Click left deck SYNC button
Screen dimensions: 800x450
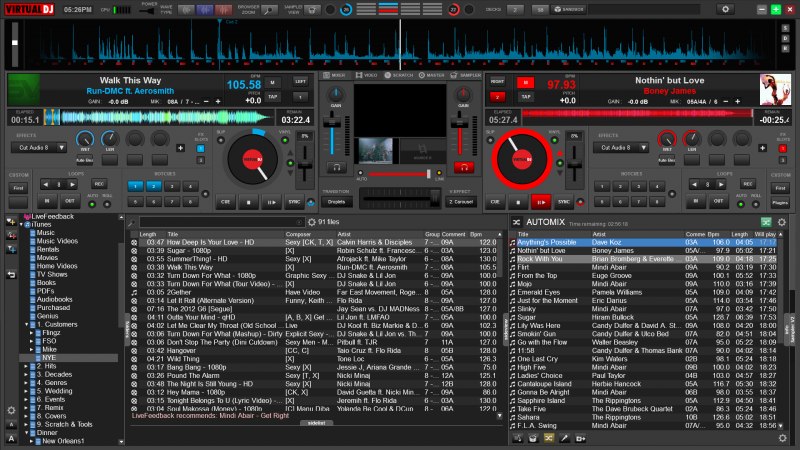point(294,202)
